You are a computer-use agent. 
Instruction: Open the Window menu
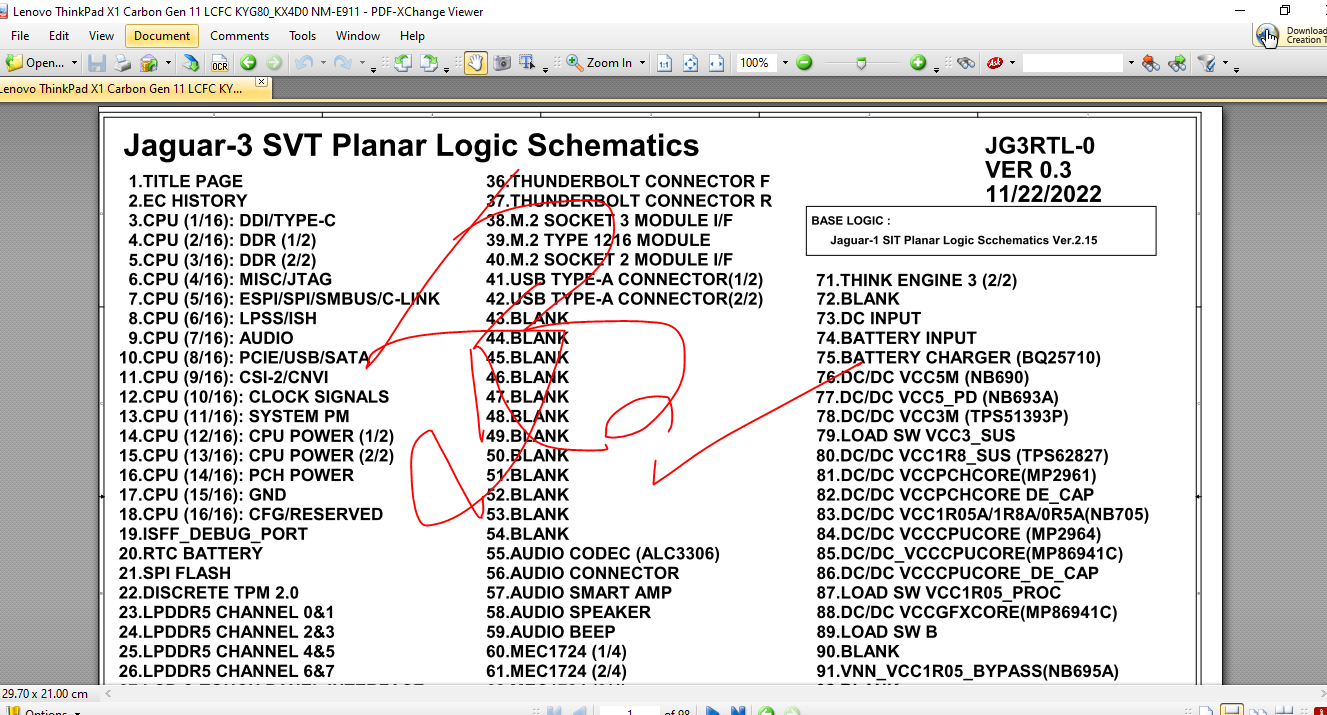click(358, 36)
